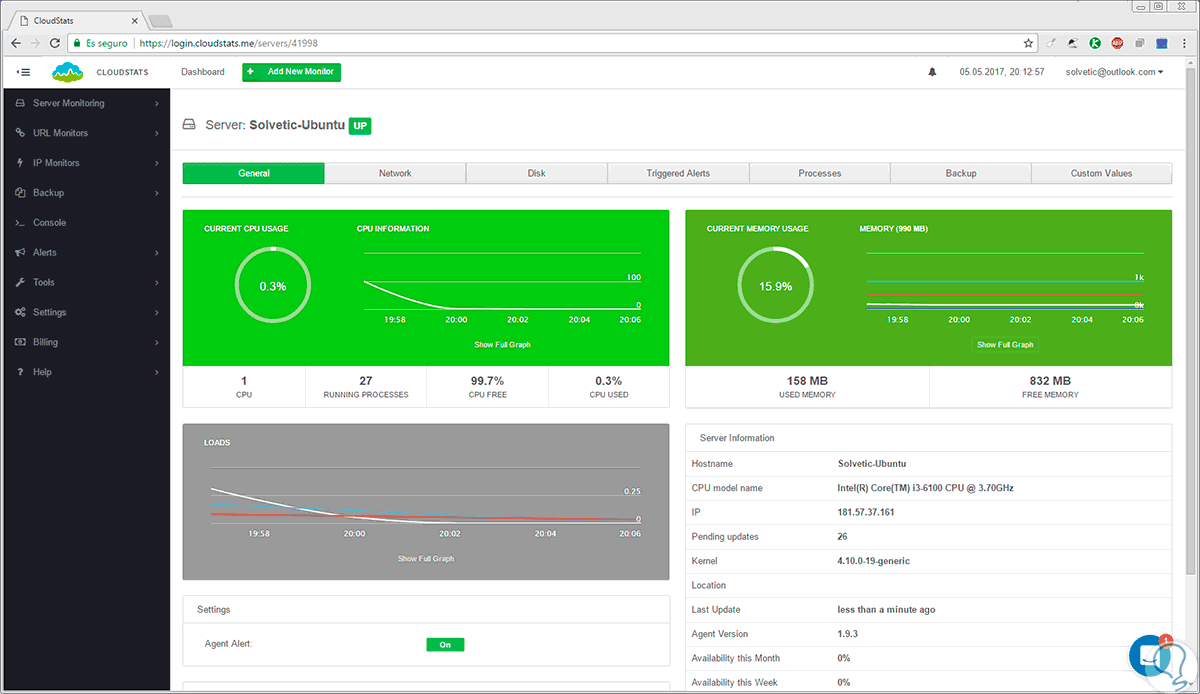Screen dimensions: 1200x694
Task: Click the 158 MB used memory value
Action: pos(807,381)
